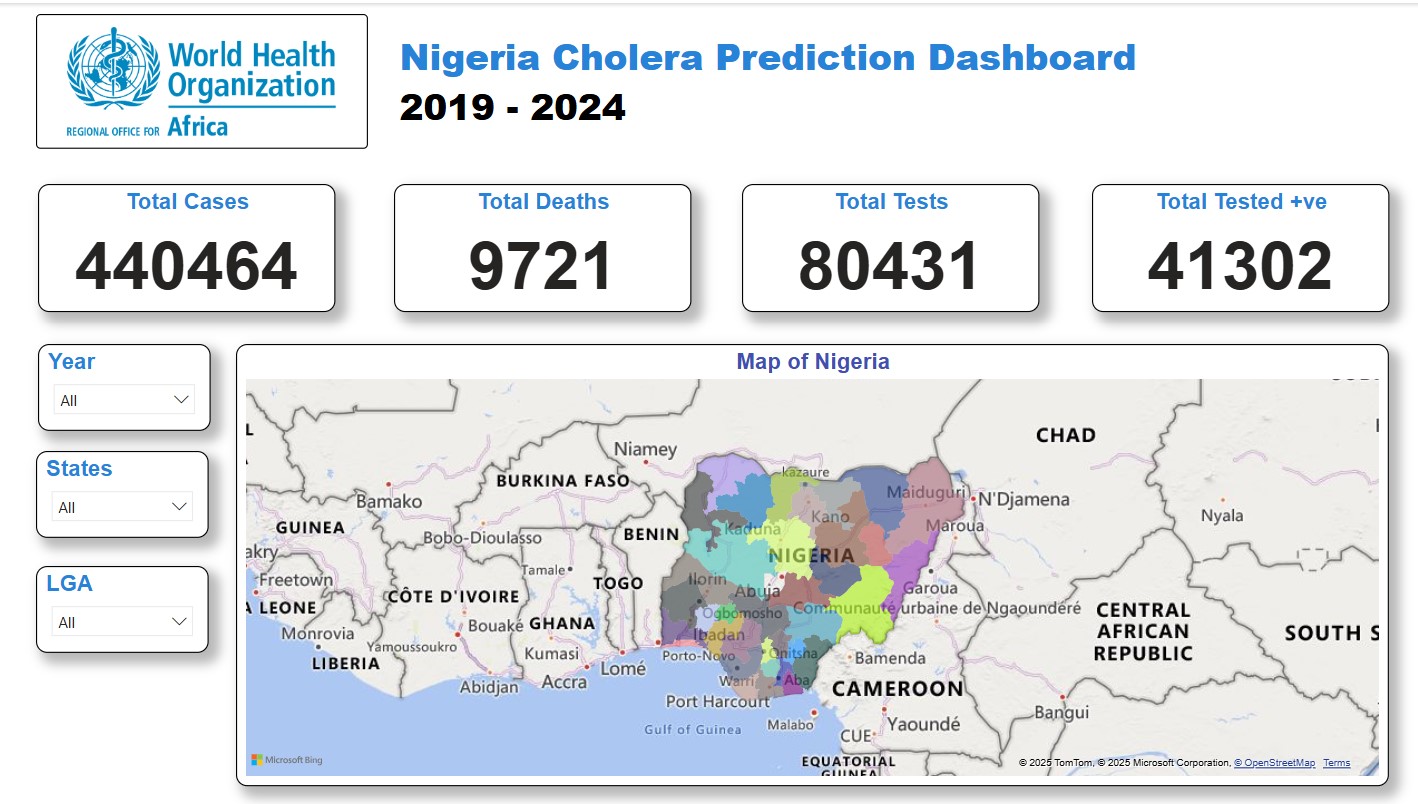Expand the Year dropdown chevron
This screenshot has width=1418, height=804.
[x=181, y=400]
